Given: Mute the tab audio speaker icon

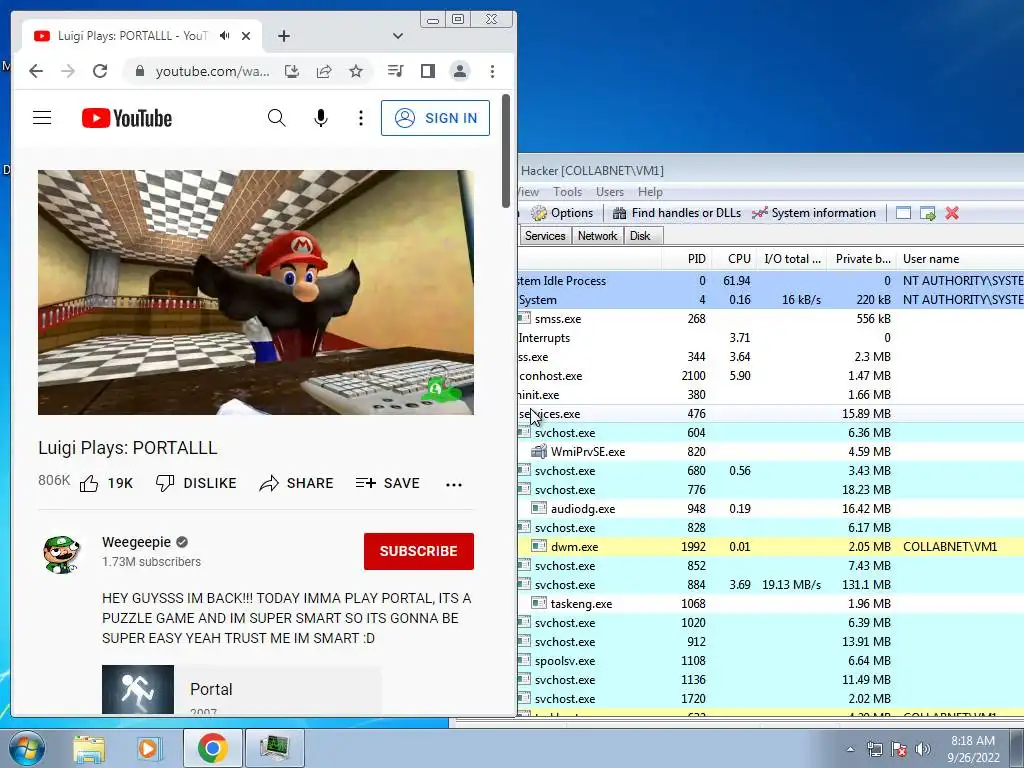Looking at the screenshot, I should click(x=225, y=36).
